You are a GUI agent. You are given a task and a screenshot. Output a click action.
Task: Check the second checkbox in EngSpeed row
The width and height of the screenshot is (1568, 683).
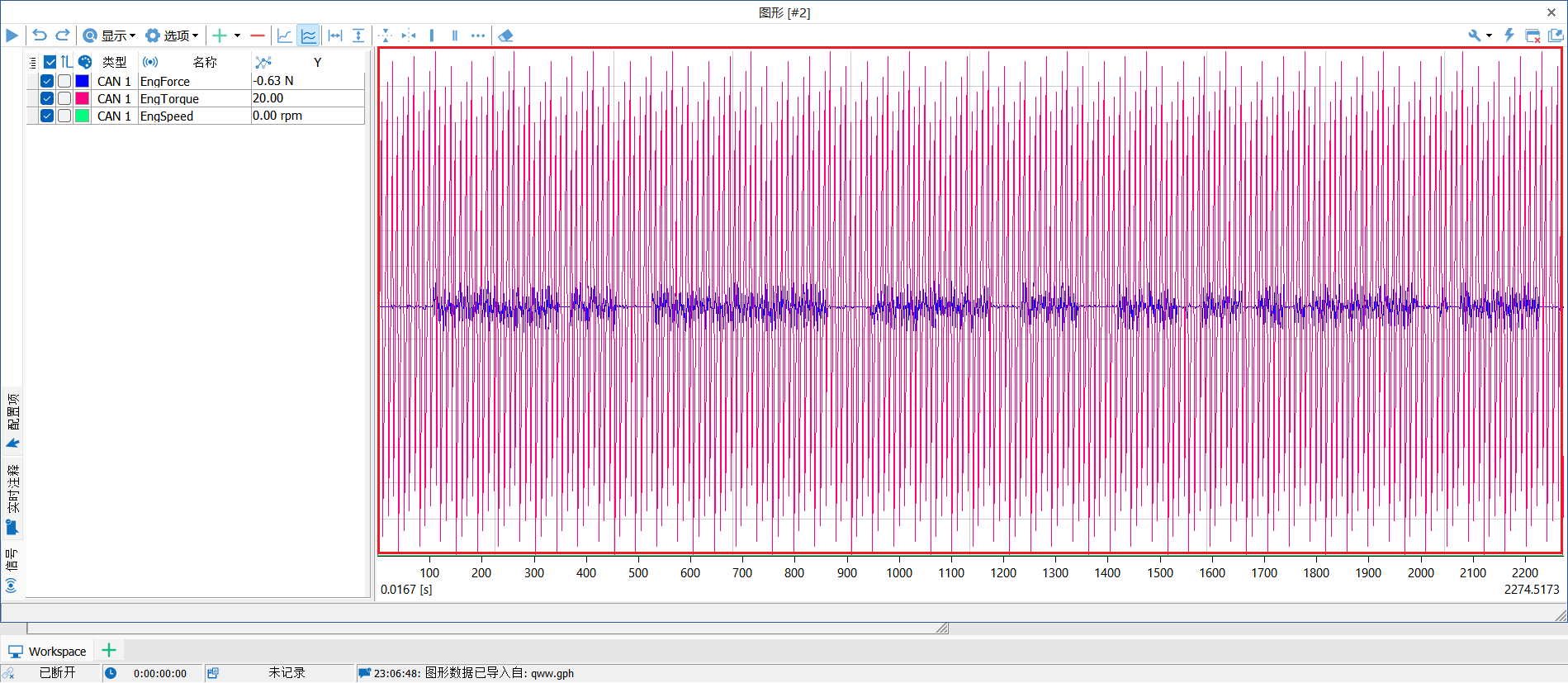[64, 116]
